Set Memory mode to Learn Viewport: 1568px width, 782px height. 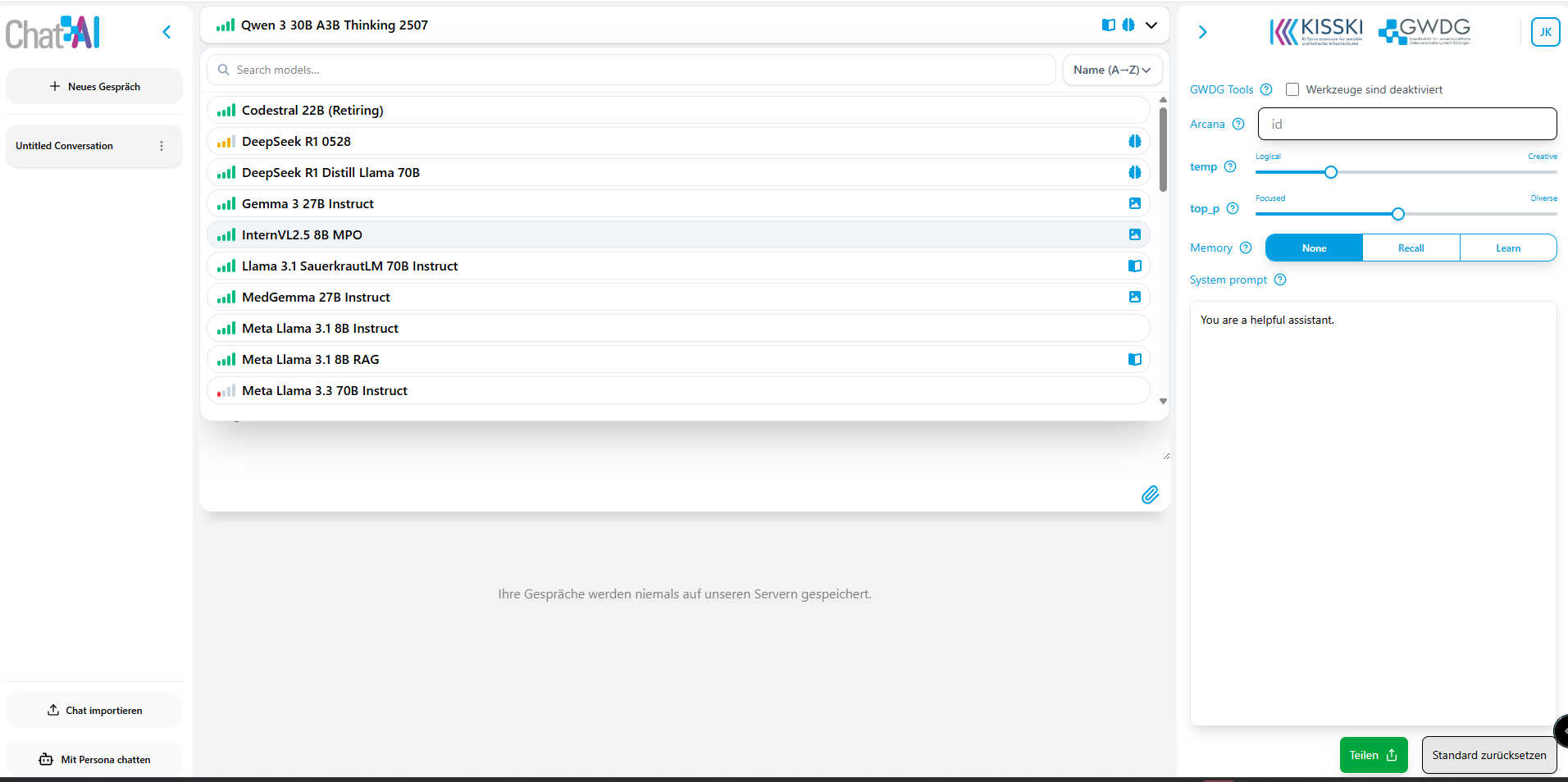pos(1507,248)
